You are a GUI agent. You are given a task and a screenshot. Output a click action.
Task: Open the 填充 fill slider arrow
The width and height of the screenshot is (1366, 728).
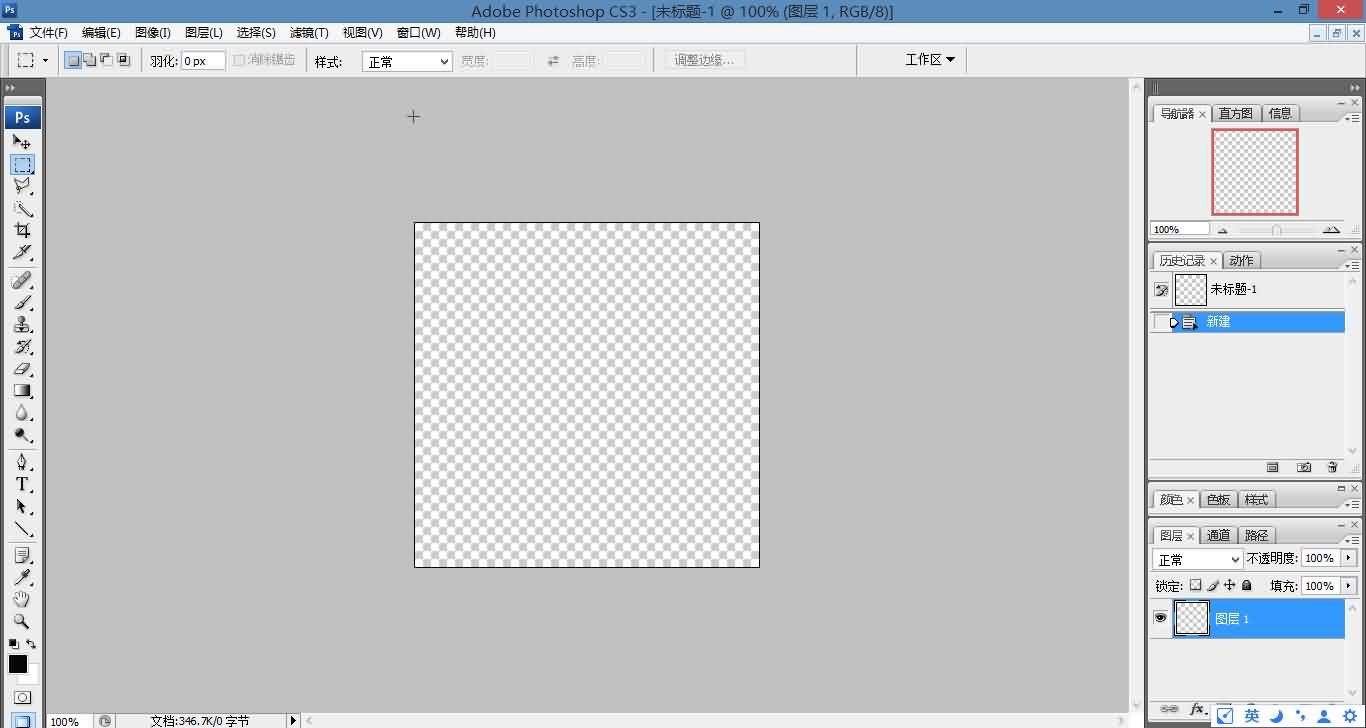tap(1348, 586)
